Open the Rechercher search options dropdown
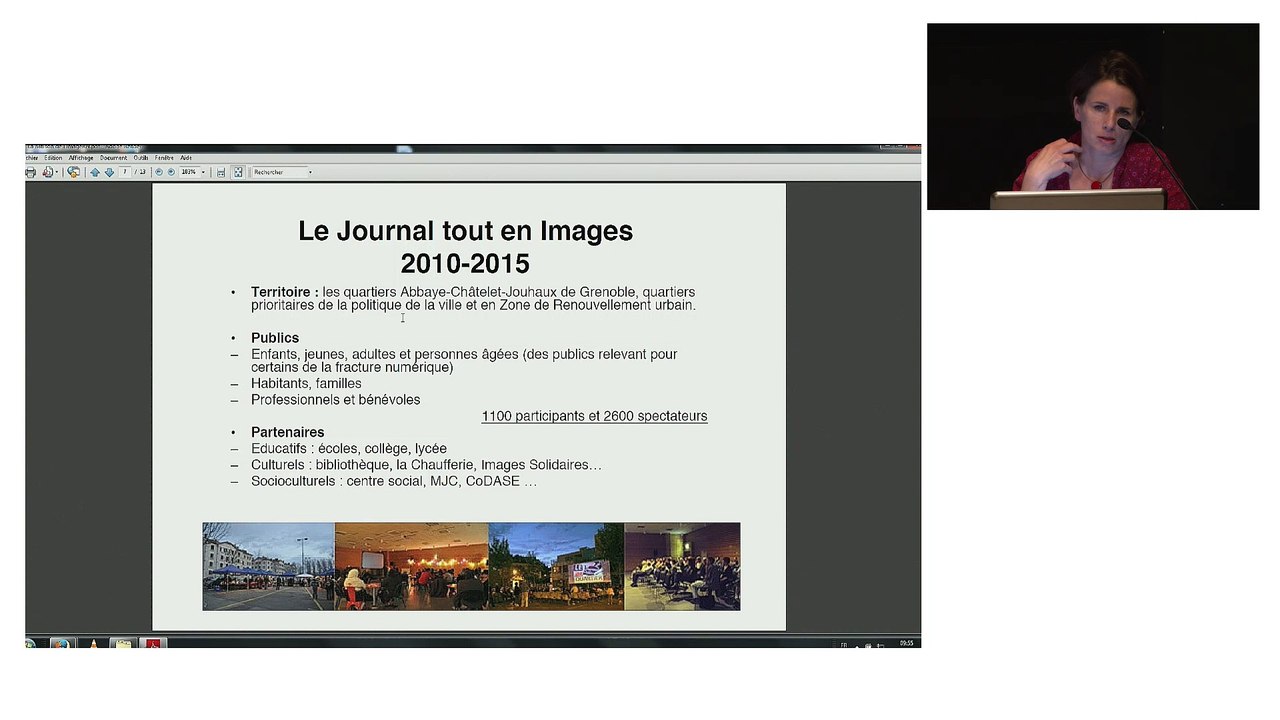Viewport: 1280px width, 720px height. coord(310,172)
